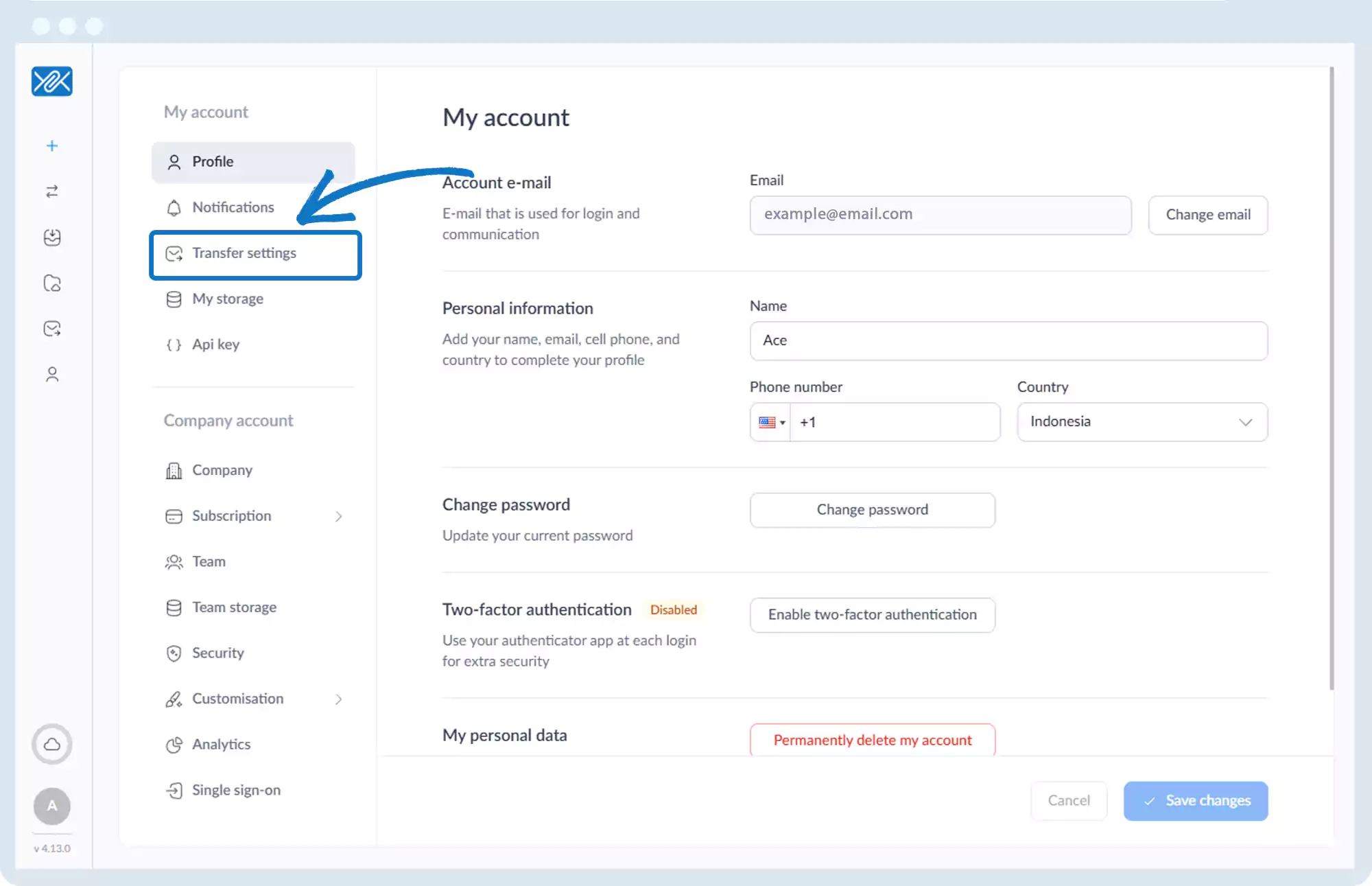Open transfers arrows icon in left rail
This screenshot has width=1372, height=886.
pyautogui.click(x=52, y=191)
